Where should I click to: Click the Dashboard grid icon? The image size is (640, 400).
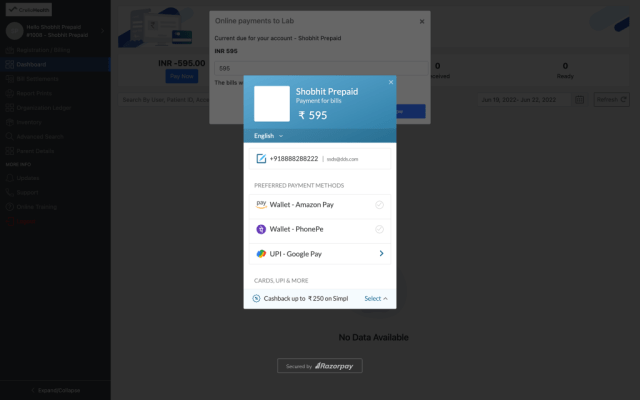[10, 64]
